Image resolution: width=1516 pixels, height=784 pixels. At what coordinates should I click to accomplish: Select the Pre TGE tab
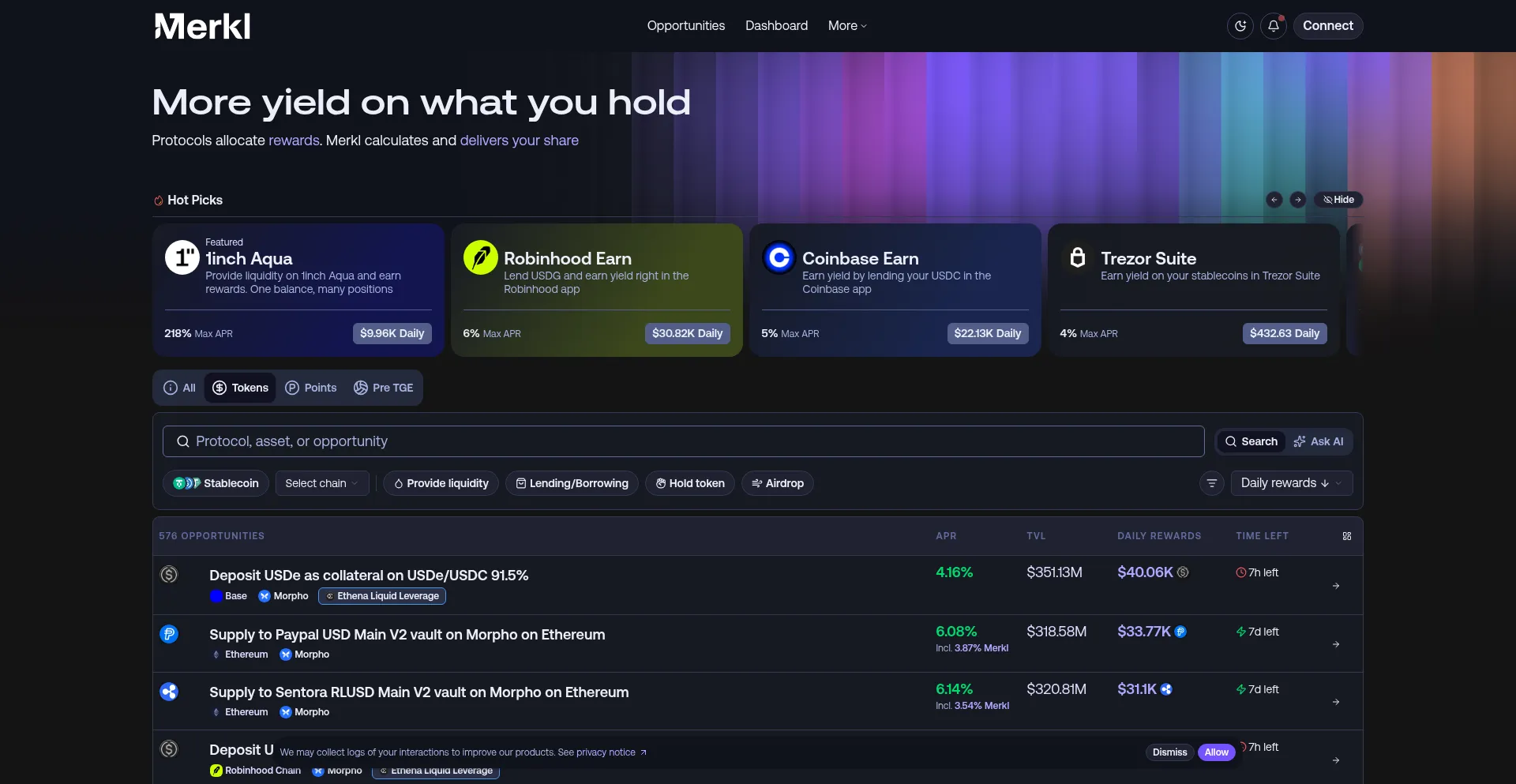click(x=383, y=388)
